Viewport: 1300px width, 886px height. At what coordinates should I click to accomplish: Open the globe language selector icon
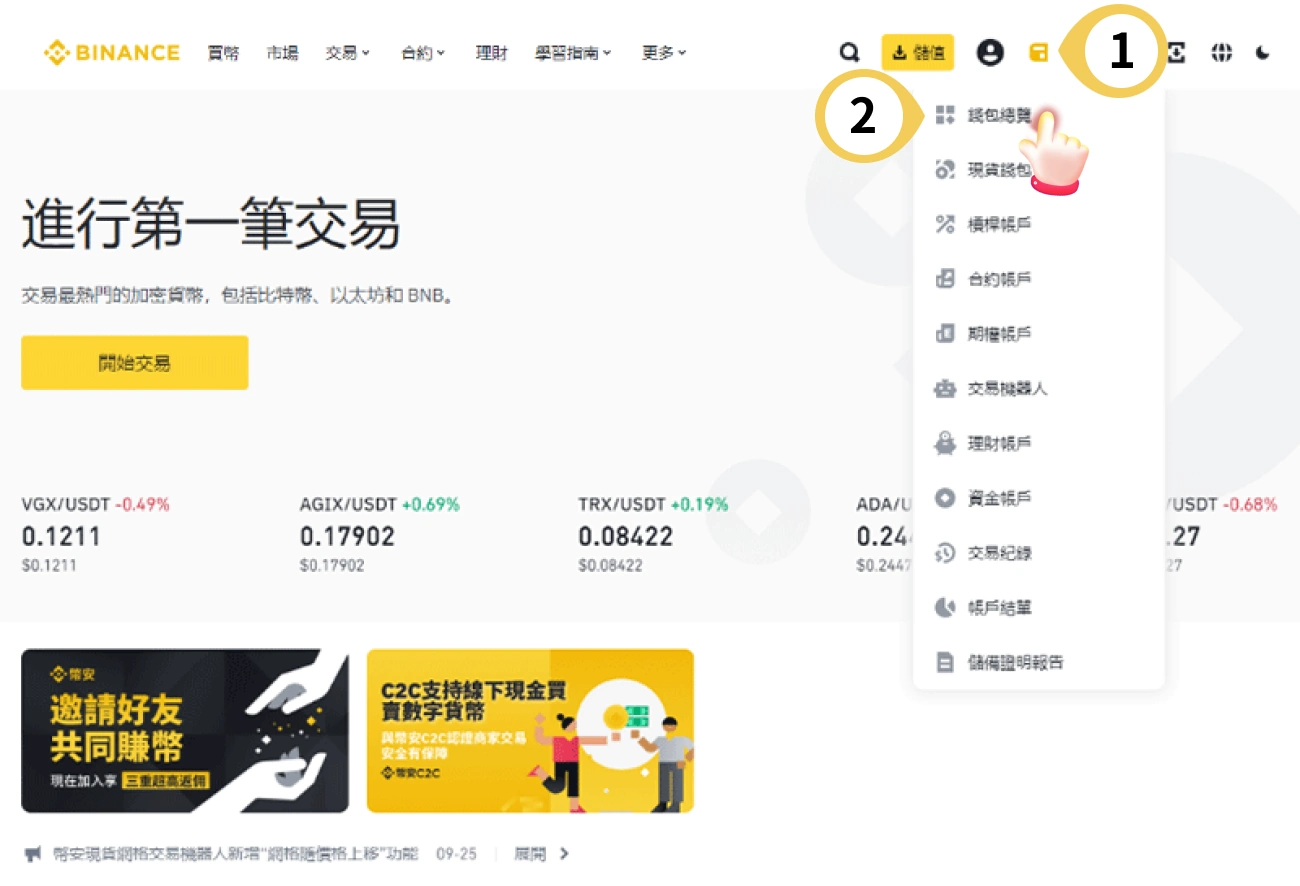[1222, 53]
